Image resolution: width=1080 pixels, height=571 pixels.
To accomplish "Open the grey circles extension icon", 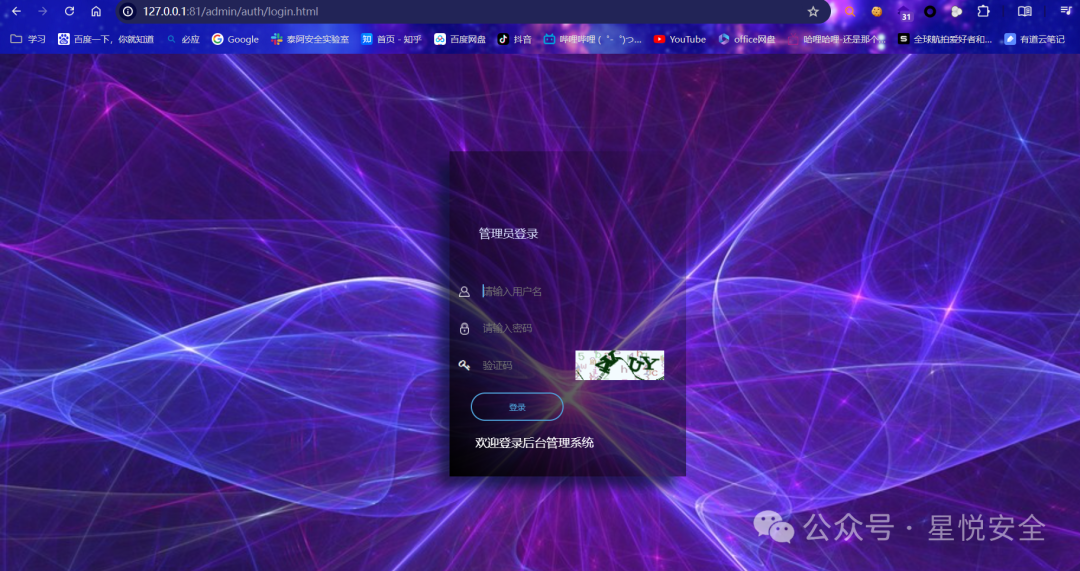I will coord(957,11).
